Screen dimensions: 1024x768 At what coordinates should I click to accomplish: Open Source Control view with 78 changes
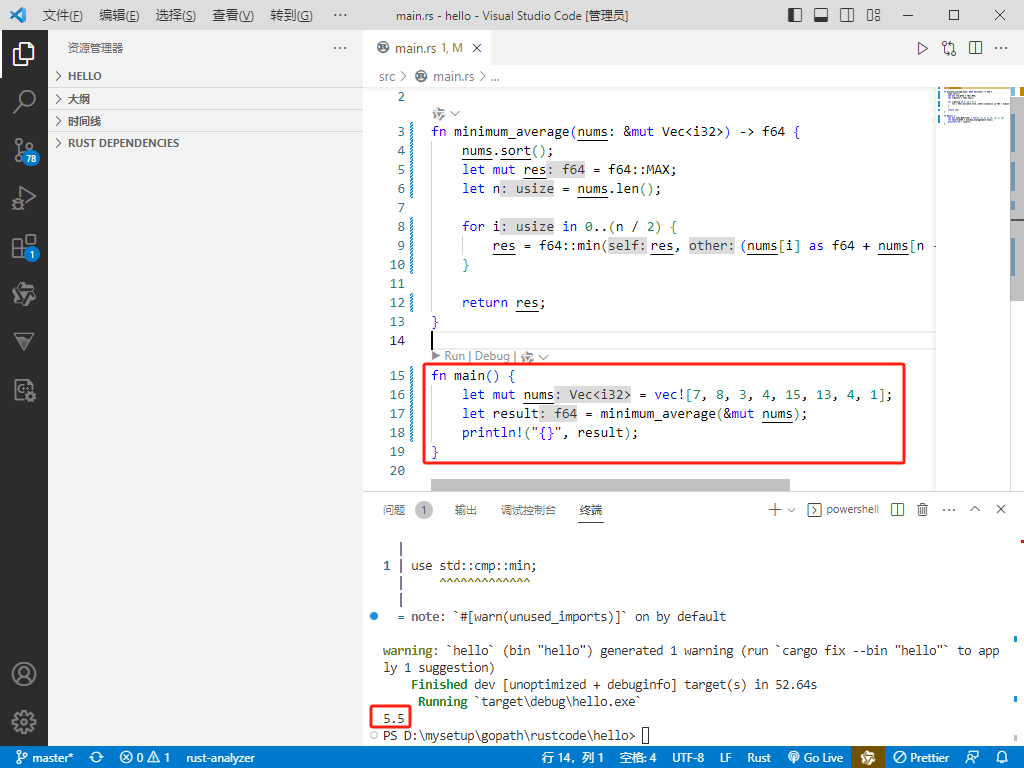point(24,150)
